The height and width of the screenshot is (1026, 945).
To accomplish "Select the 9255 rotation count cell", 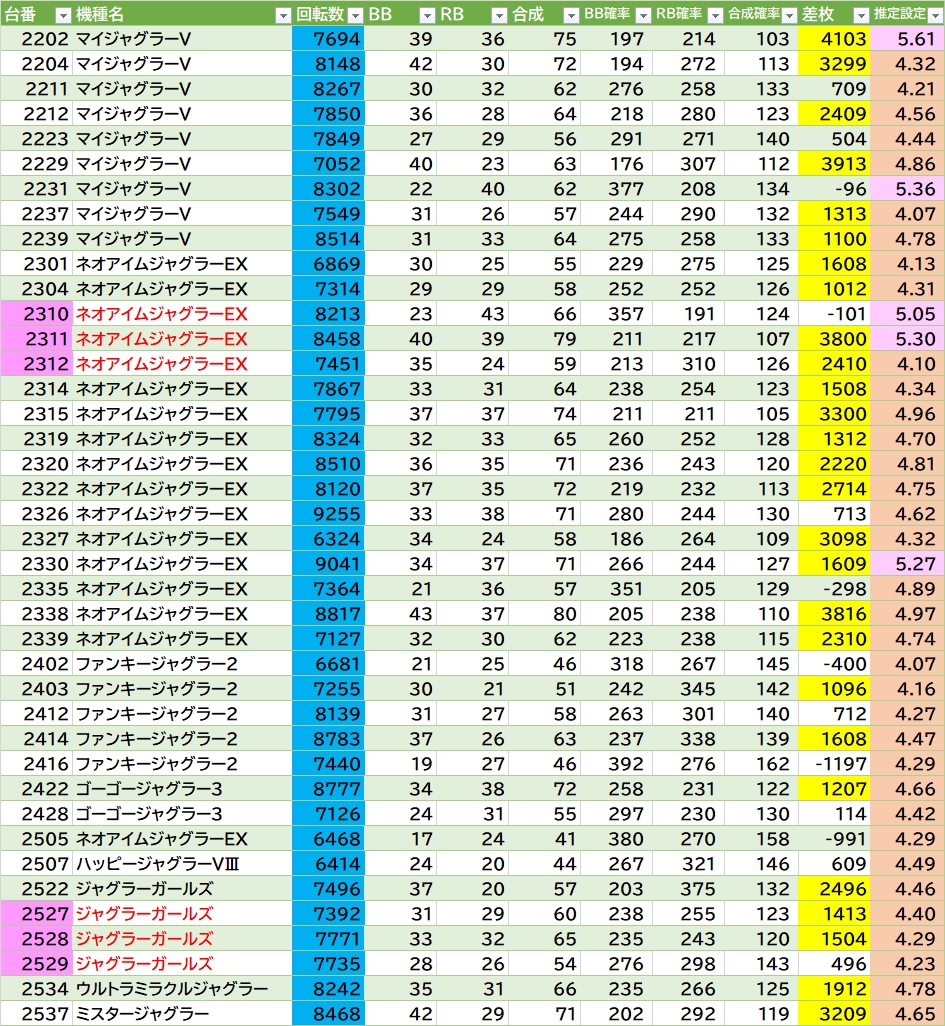I will 328,514.
